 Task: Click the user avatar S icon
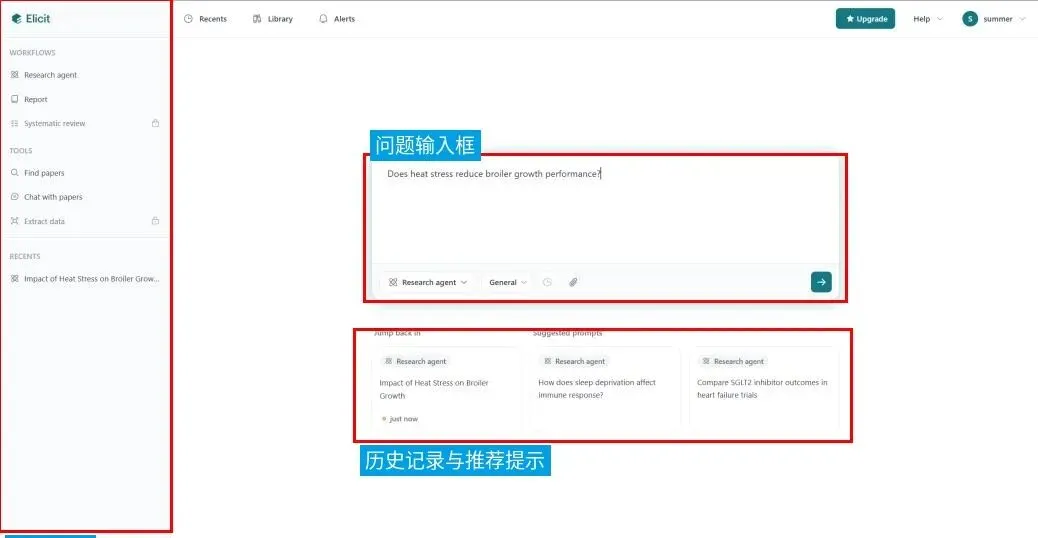(970, 19)
